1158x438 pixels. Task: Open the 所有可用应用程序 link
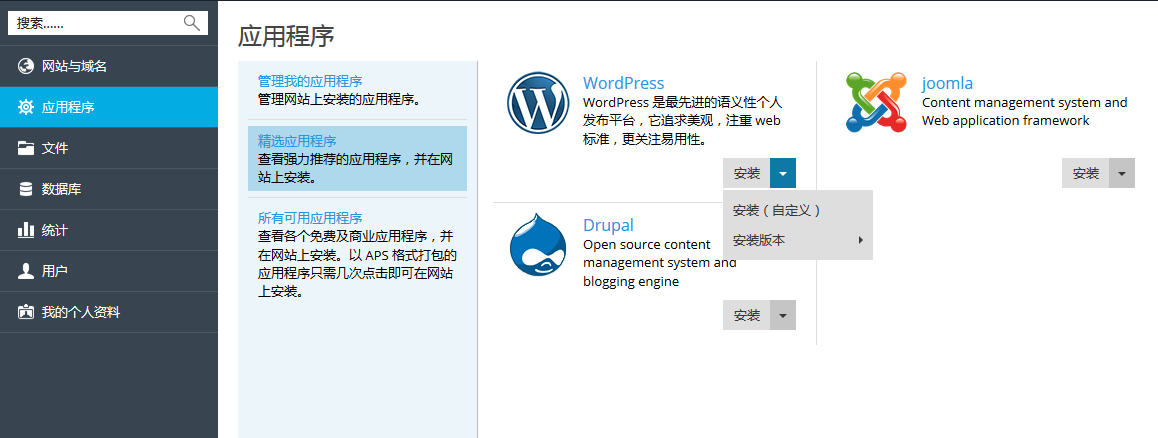310,218
